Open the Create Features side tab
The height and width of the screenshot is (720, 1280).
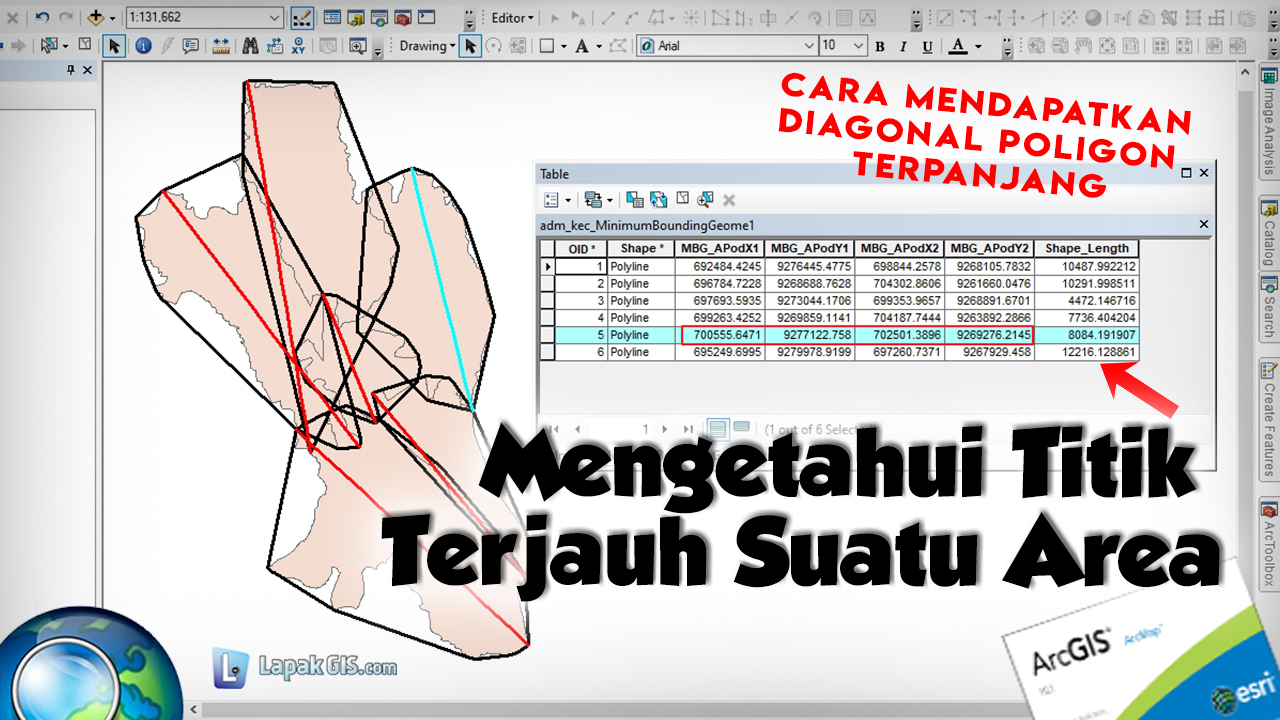pos(1269,418)
